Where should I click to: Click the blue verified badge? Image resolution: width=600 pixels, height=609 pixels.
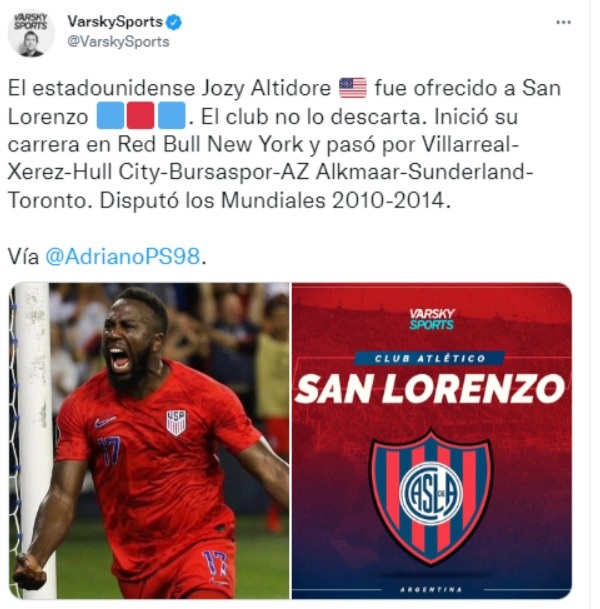pos(174,22)
